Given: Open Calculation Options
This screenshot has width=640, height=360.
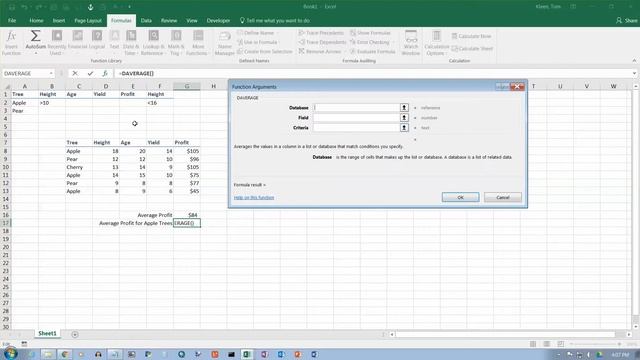Looking at the screenshot, I should (436, 42).
